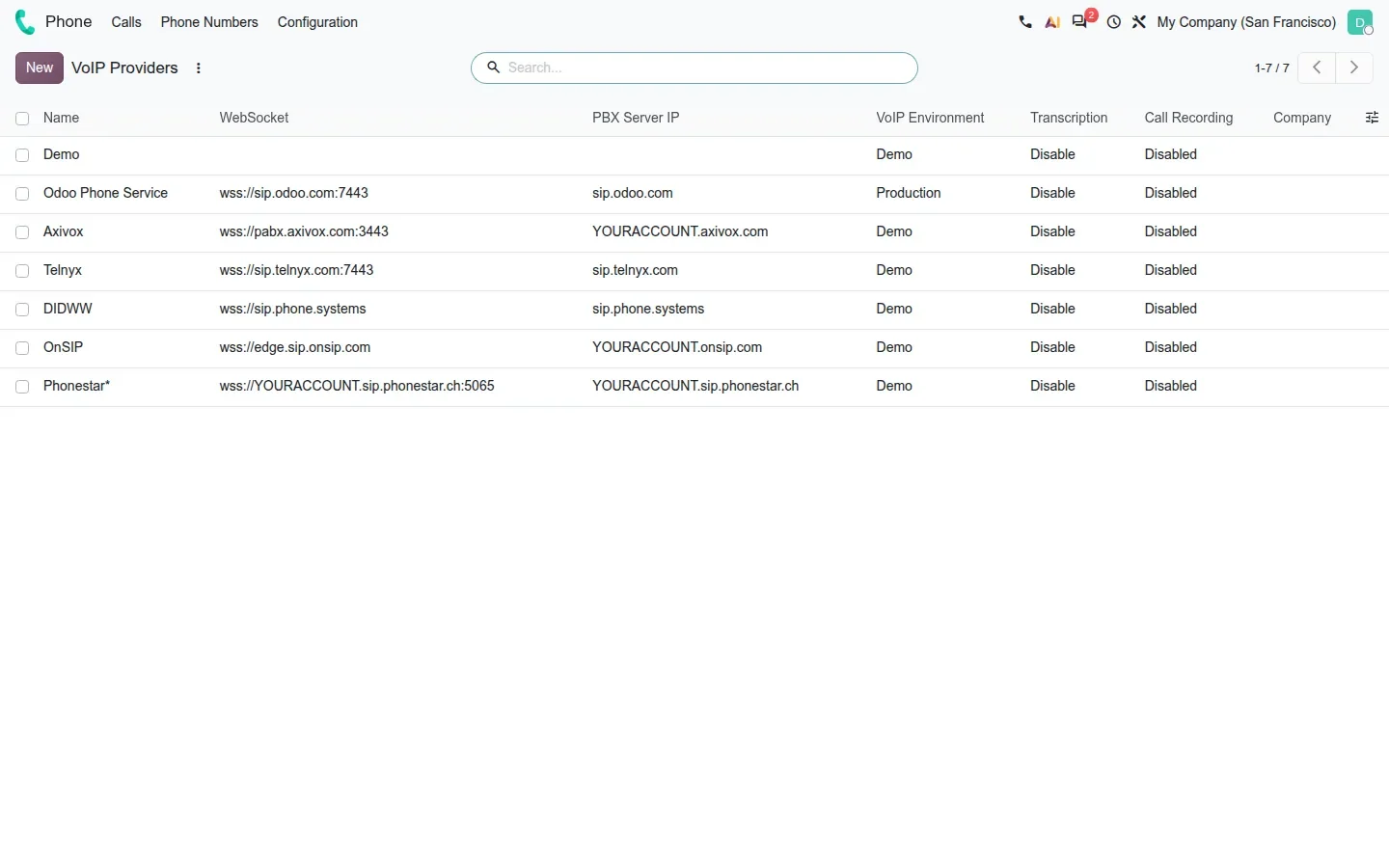The width and height of the screenshot is (1389, 868).
Task: Open the AI assistant icon in navbar
Action: [x=1052, y=22]
